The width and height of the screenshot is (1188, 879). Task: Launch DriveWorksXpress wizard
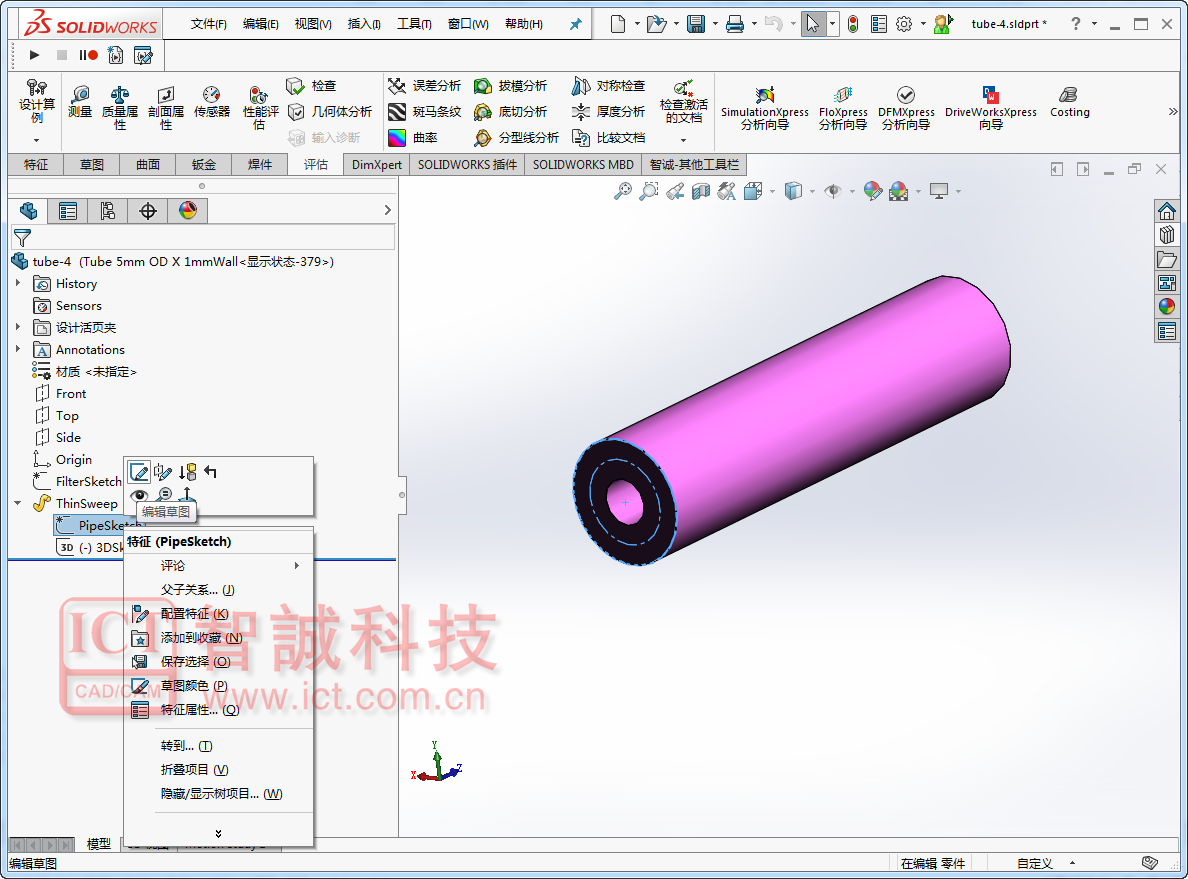click(x=990, y=107)
